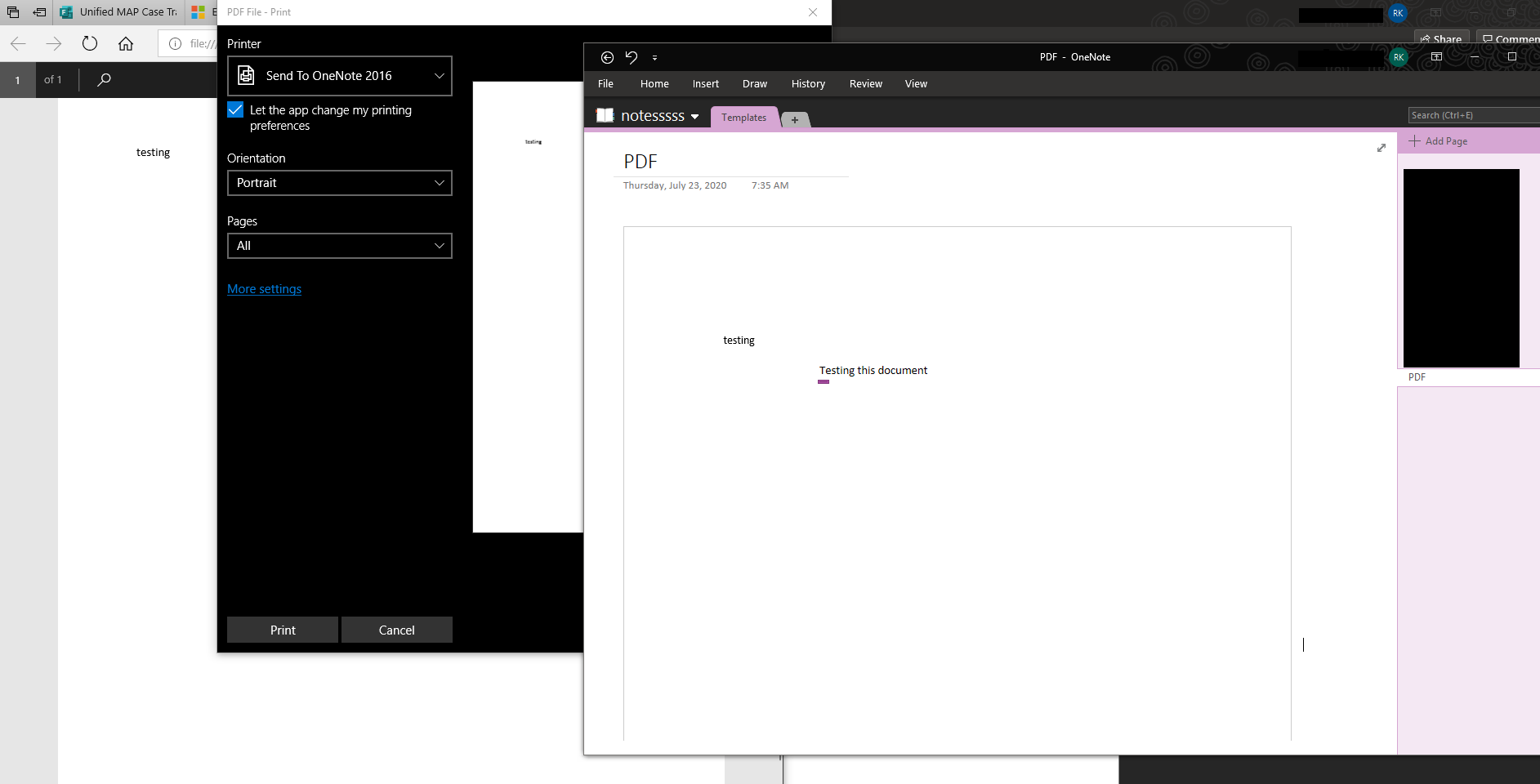Viewport: 1540px width, 784px height.
Task: Click the browser back arrow
Action: tap(18, 43)
